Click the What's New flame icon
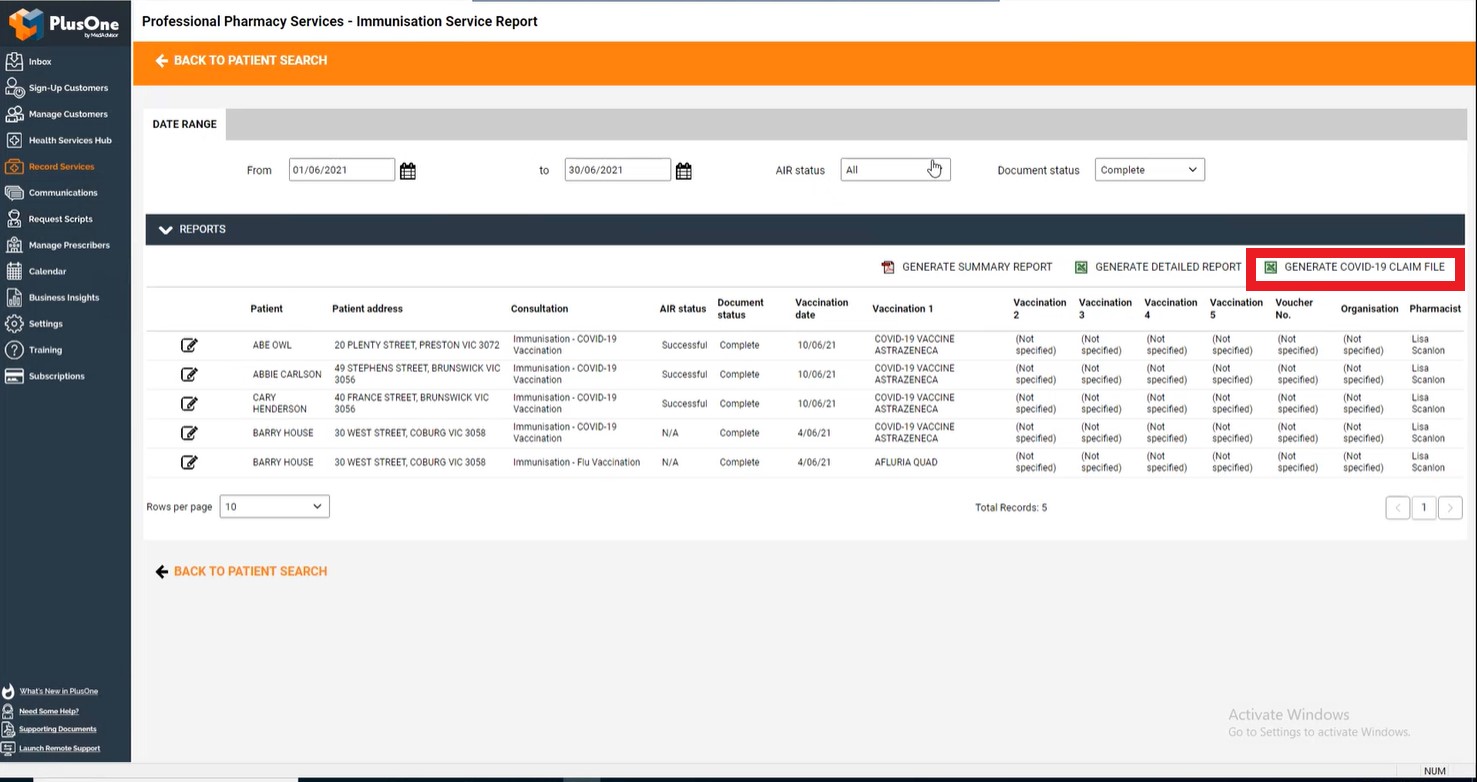 coord(9,691)
